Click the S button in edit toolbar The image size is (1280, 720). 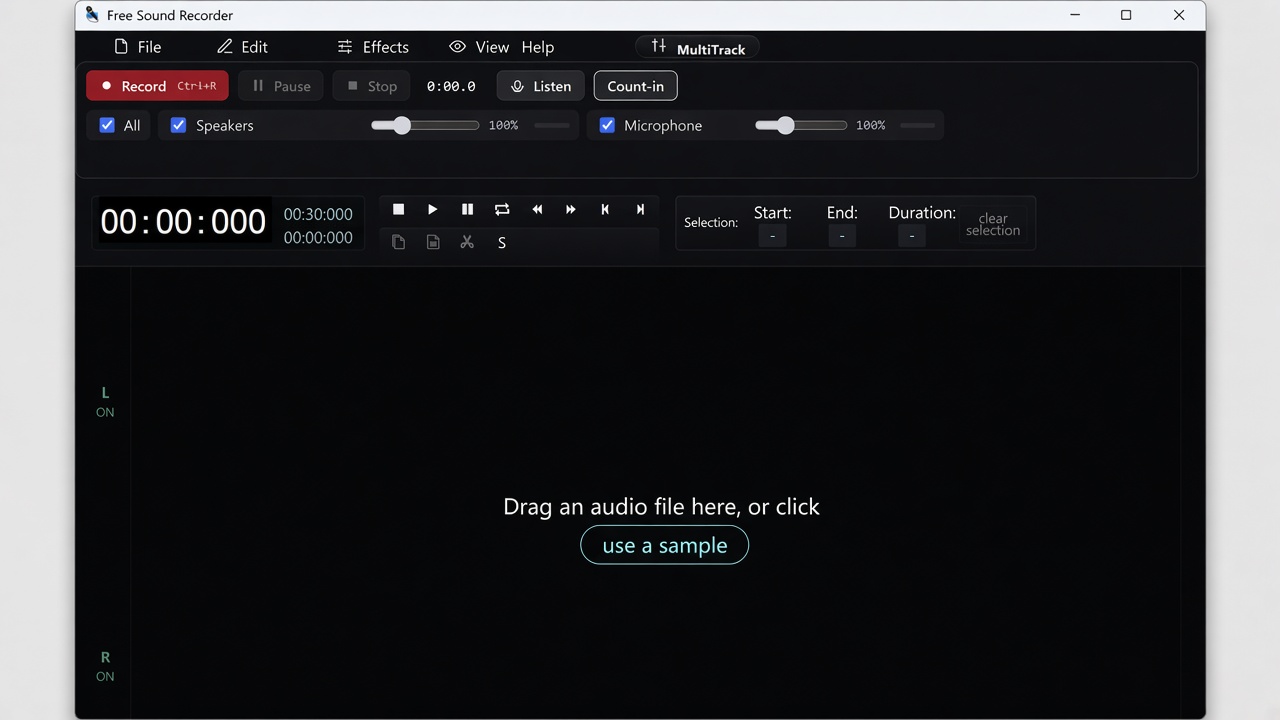pyautogui.click(x=502, y=243)
